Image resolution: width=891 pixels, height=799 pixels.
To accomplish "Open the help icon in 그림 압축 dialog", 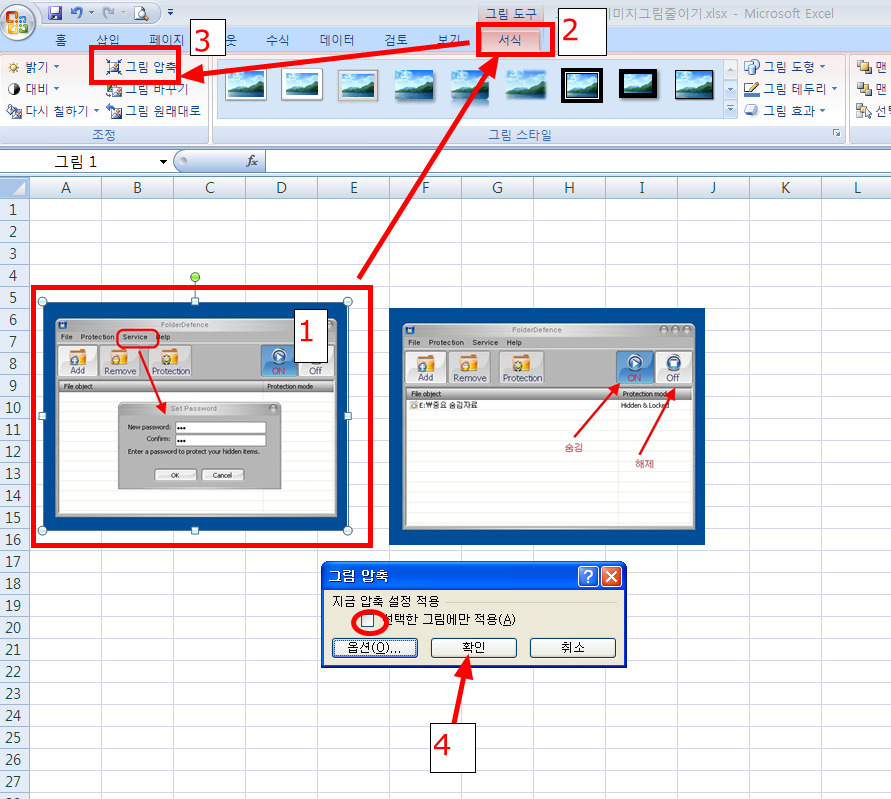I will [589, 576].
